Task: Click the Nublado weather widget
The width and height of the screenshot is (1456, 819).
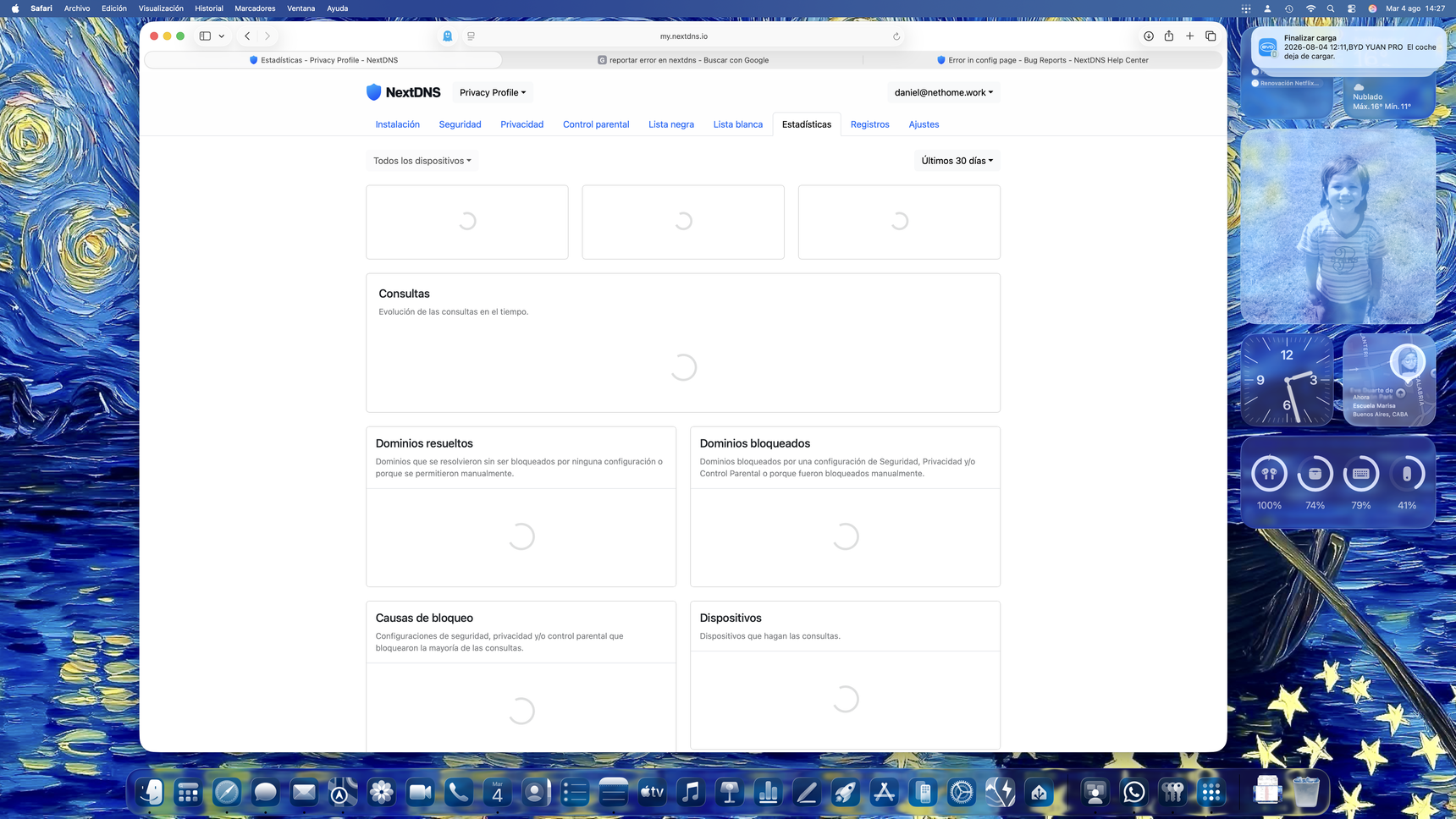Action: click(1389, 98)
